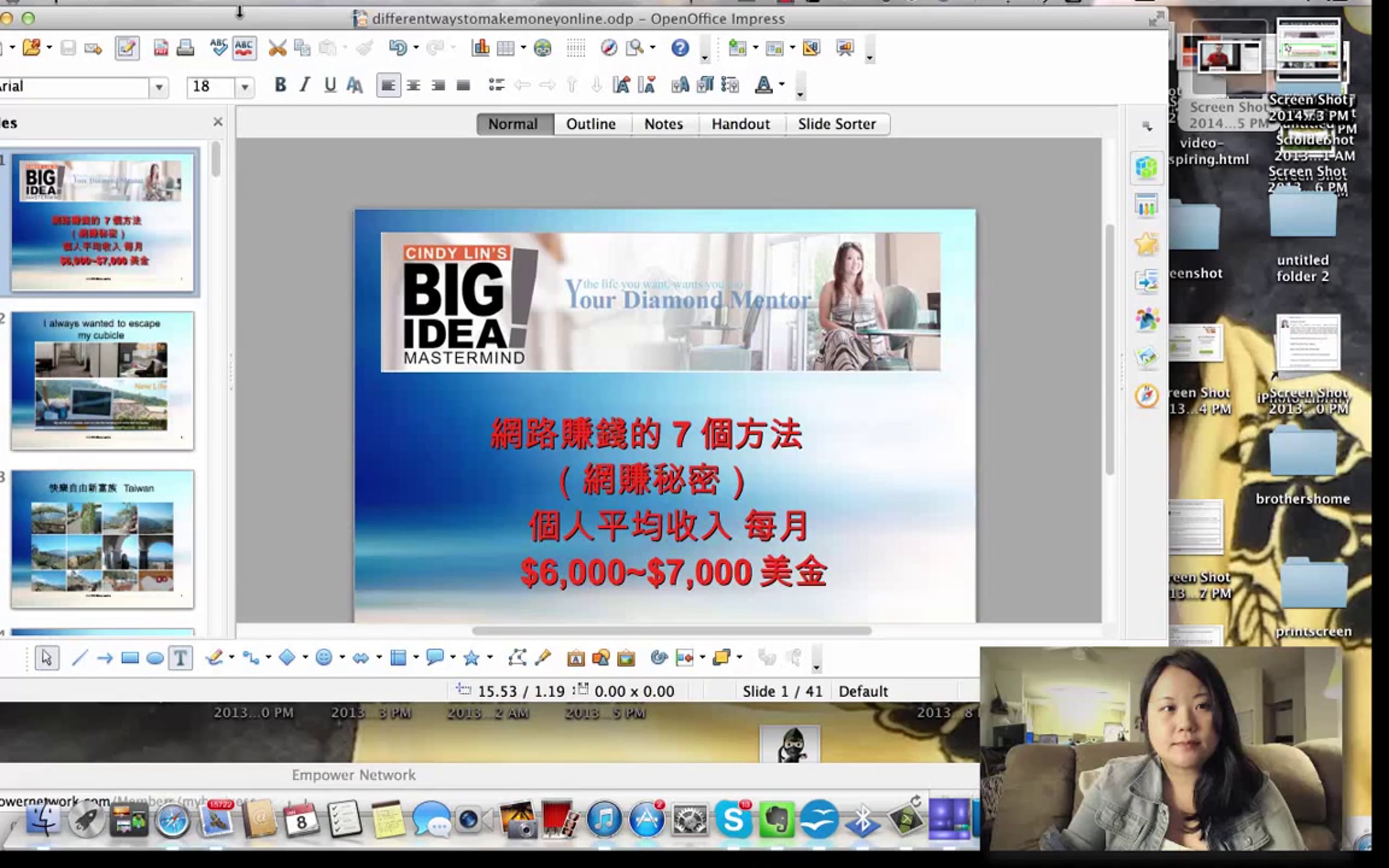Switch to the Outline view tab

point(590,124)
